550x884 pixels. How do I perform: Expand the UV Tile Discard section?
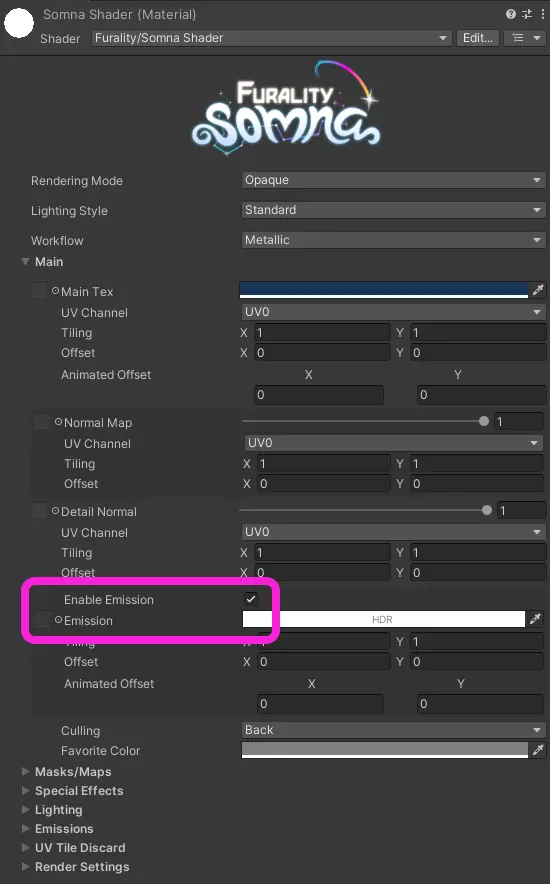pos(25,847)
